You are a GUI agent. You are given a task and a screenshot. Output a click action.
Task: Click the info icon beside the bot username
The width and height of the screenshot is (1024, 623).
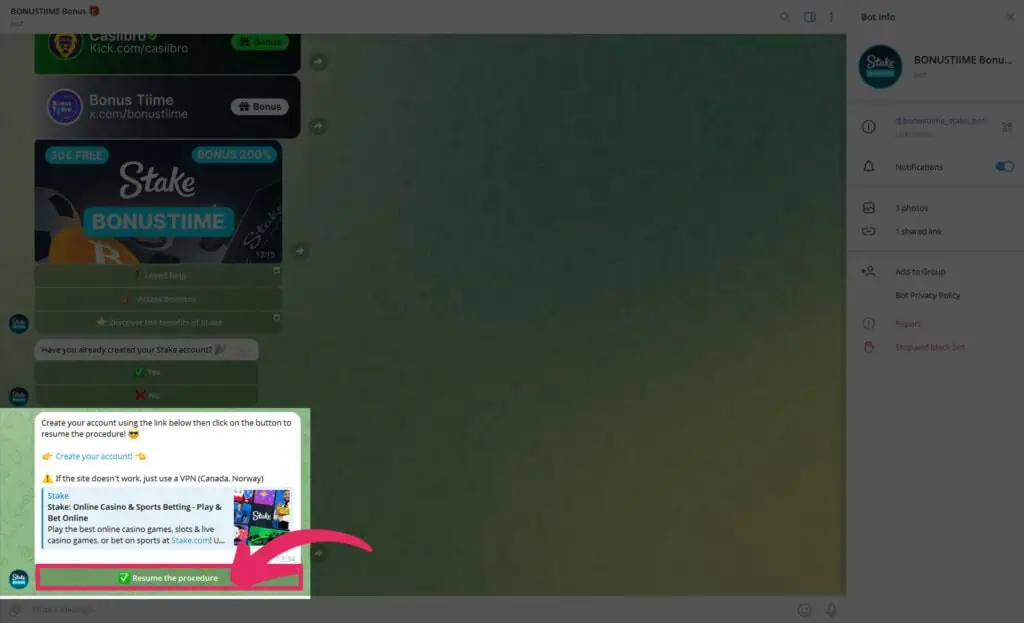pos(869,126)
